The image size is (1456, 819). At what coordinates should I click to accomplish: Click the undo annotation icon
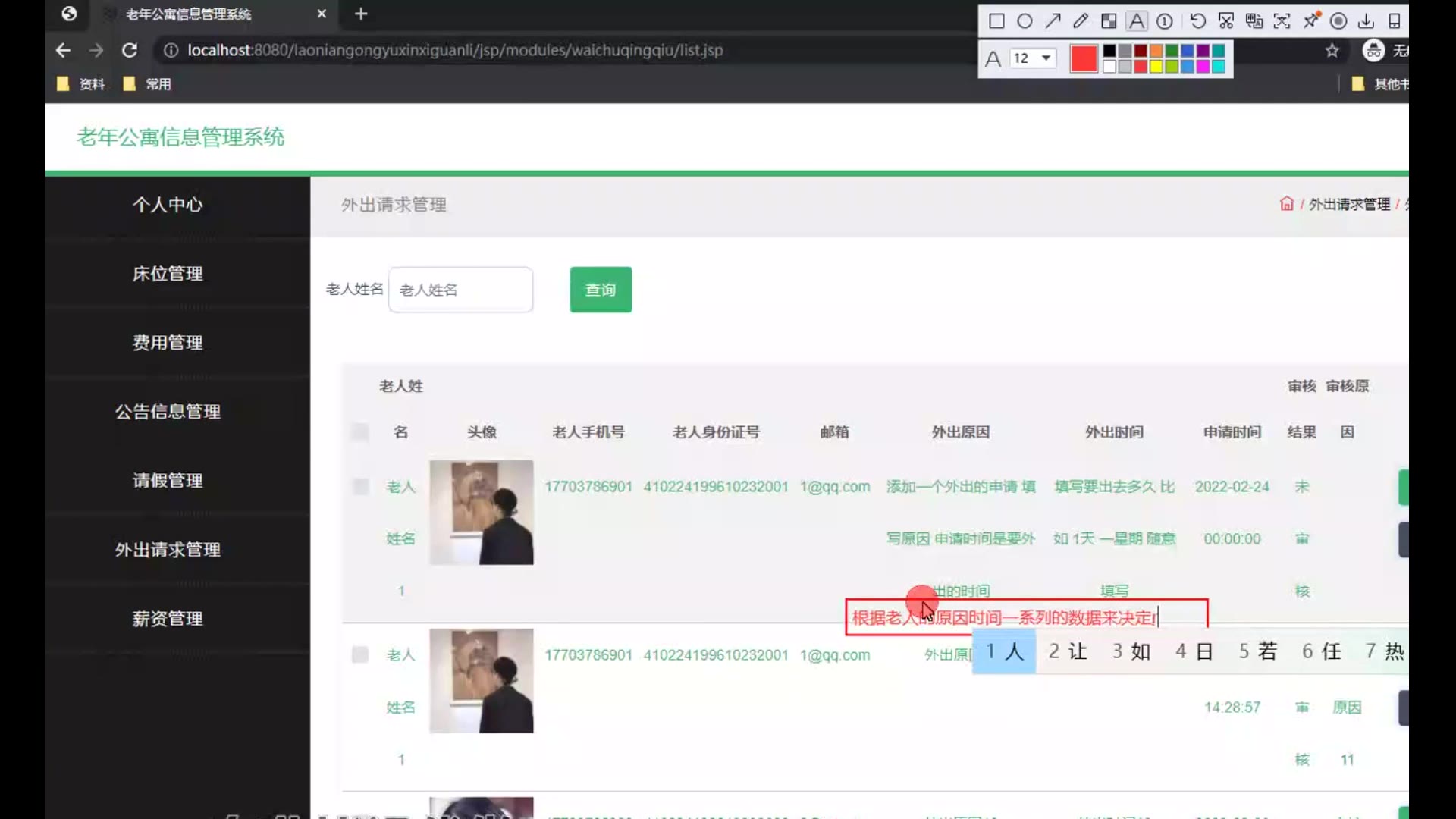pos(1197,21)
